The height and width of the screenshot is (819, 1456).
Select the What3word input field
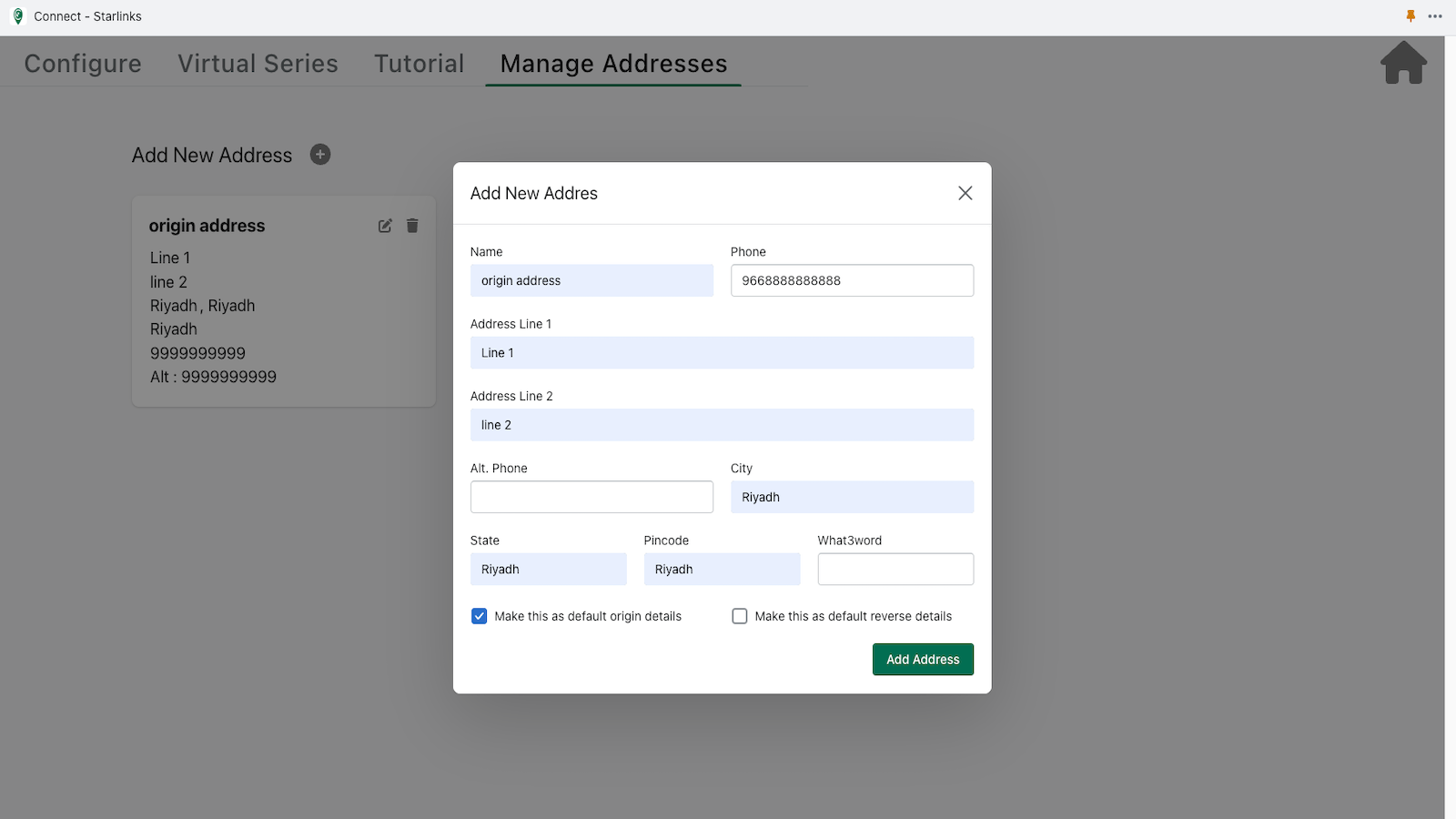pos(895,570)
